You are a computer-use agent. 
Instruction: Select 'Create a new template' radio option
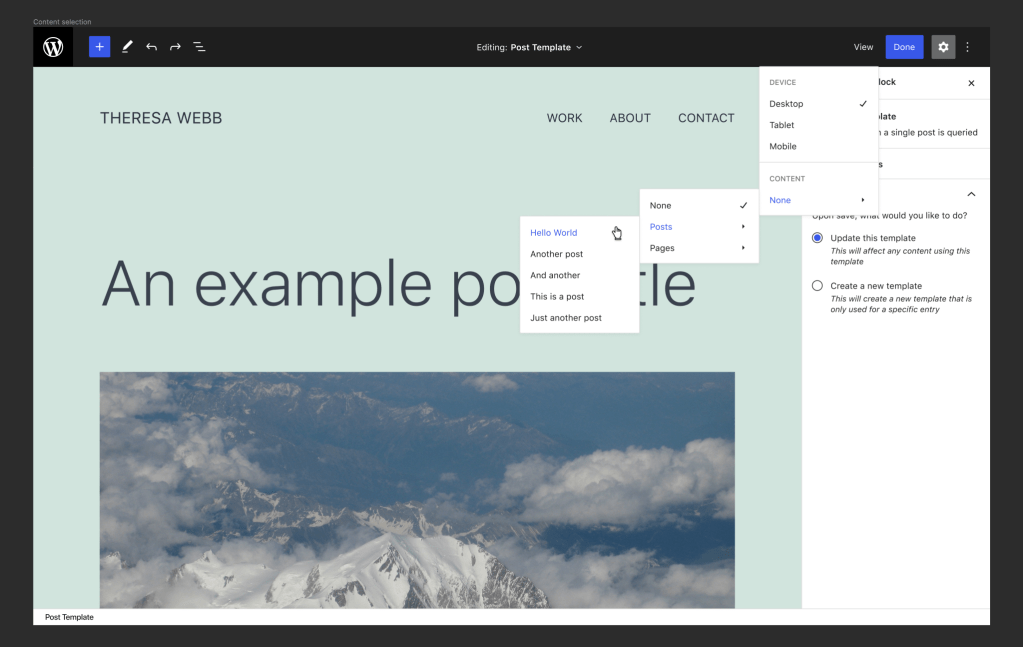[x=817, y=286]
